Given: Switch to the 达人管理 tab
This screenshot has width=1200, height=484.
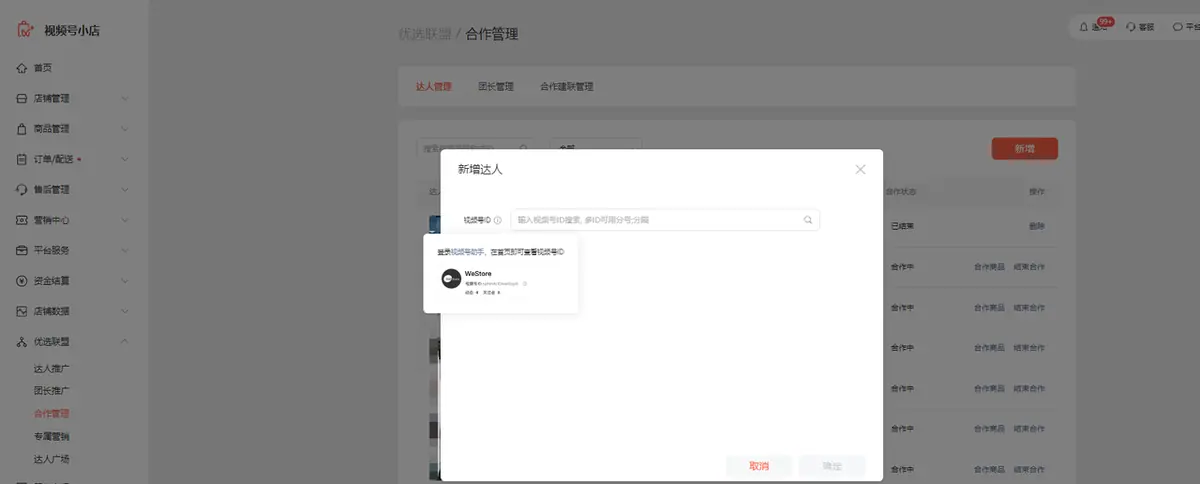Looking at the screenshot, I should pos(434,87).
